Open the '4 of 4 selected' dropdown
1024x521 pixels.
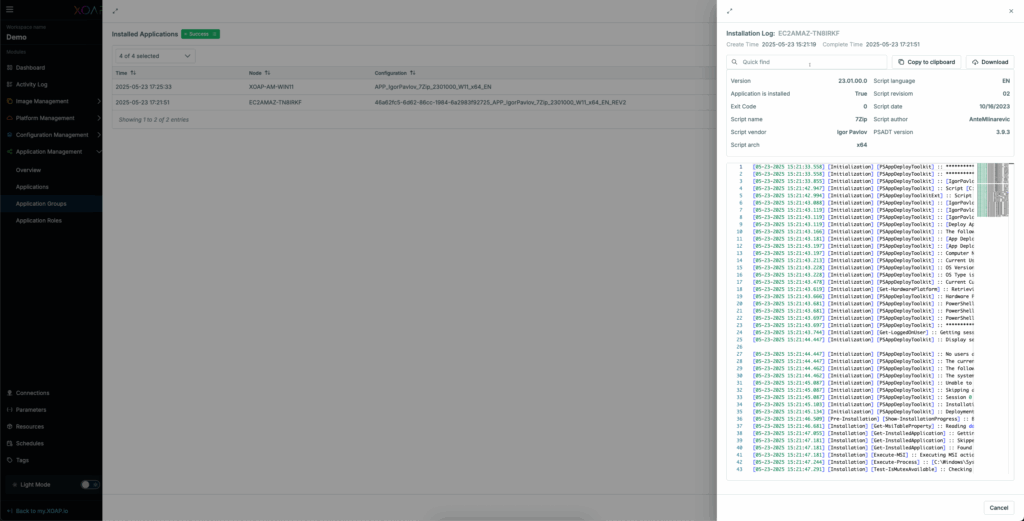(153, 56)
